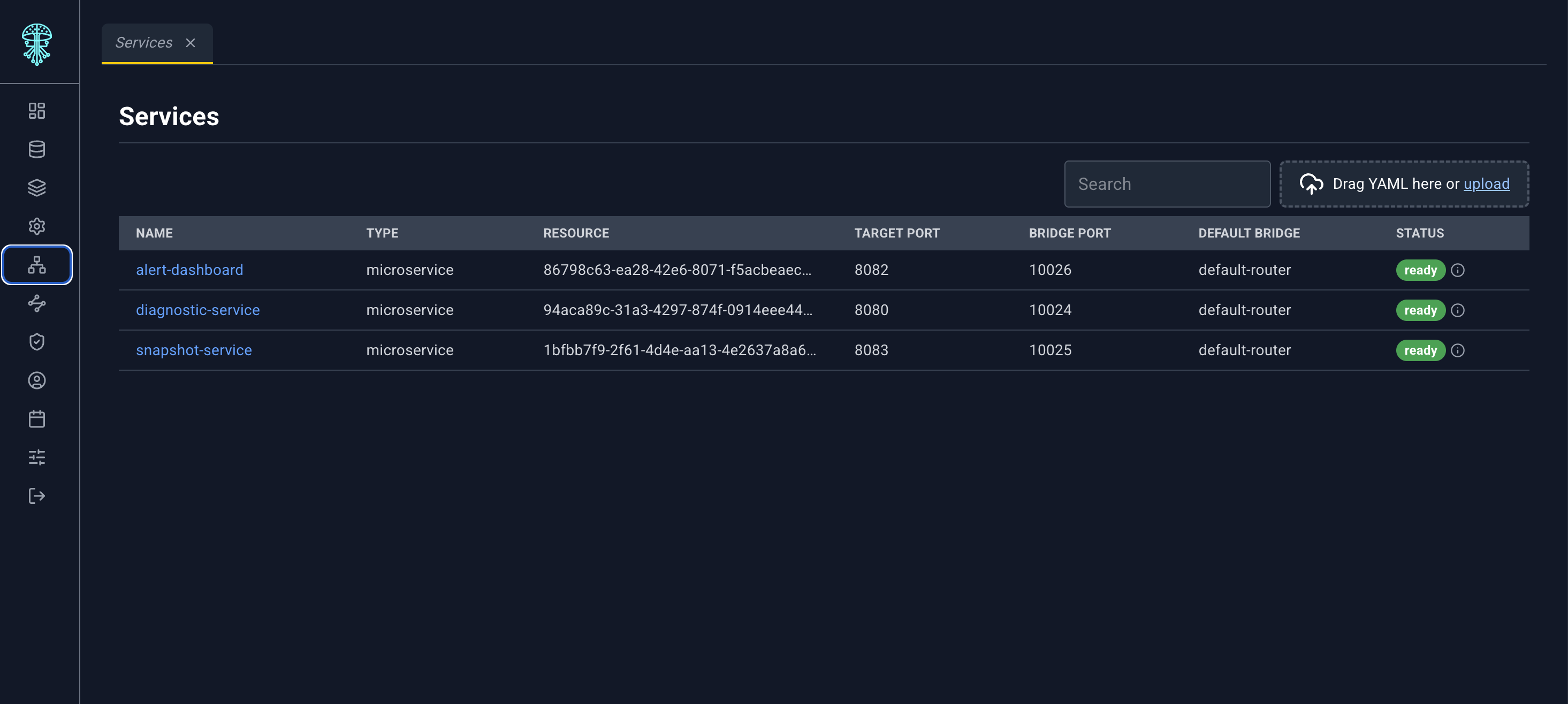
Task: Click the jellyfish app logo
Action: coord(36,44)
